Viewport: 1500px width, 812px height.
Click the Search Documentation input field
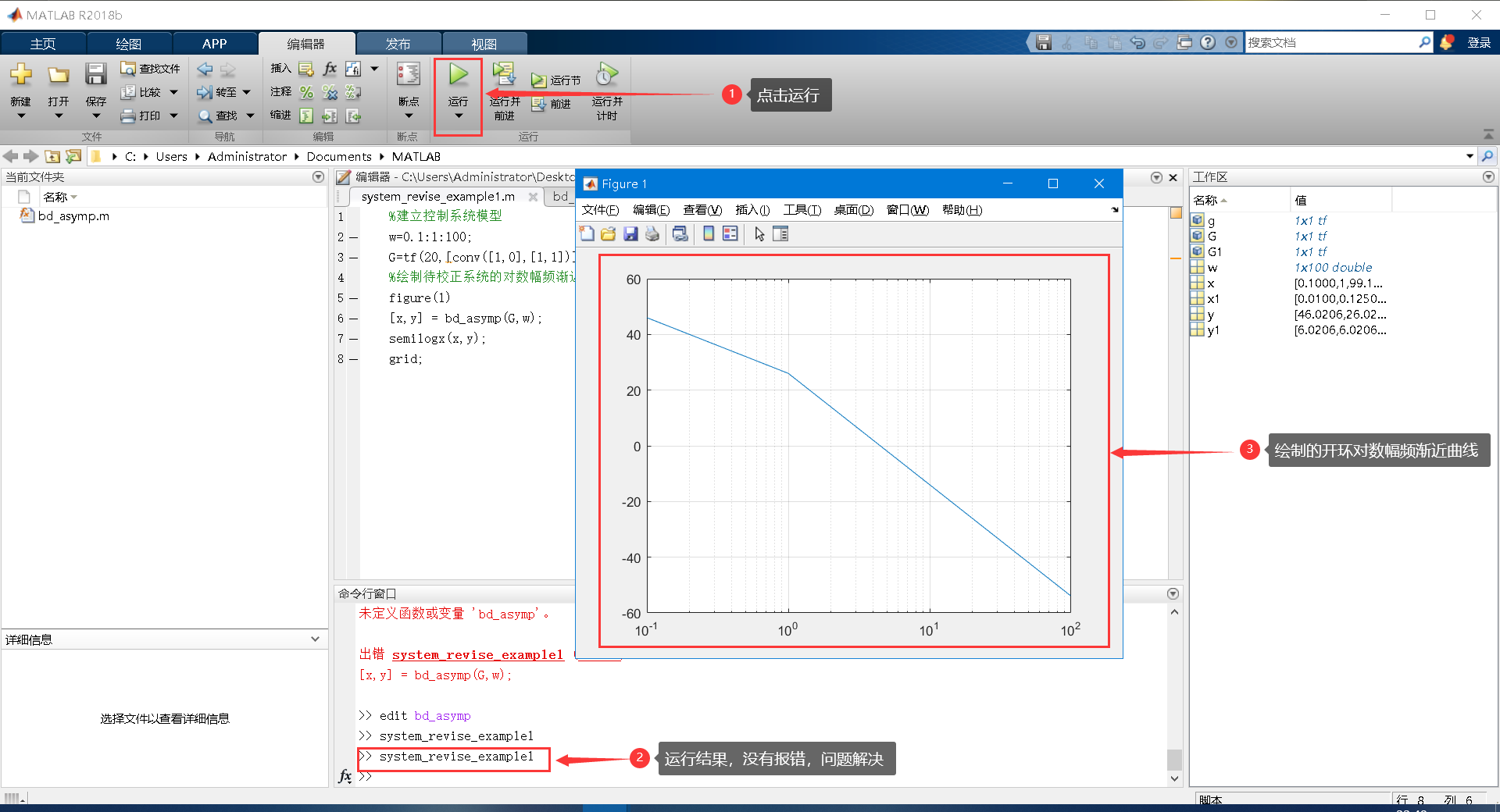pos(1332,42)
